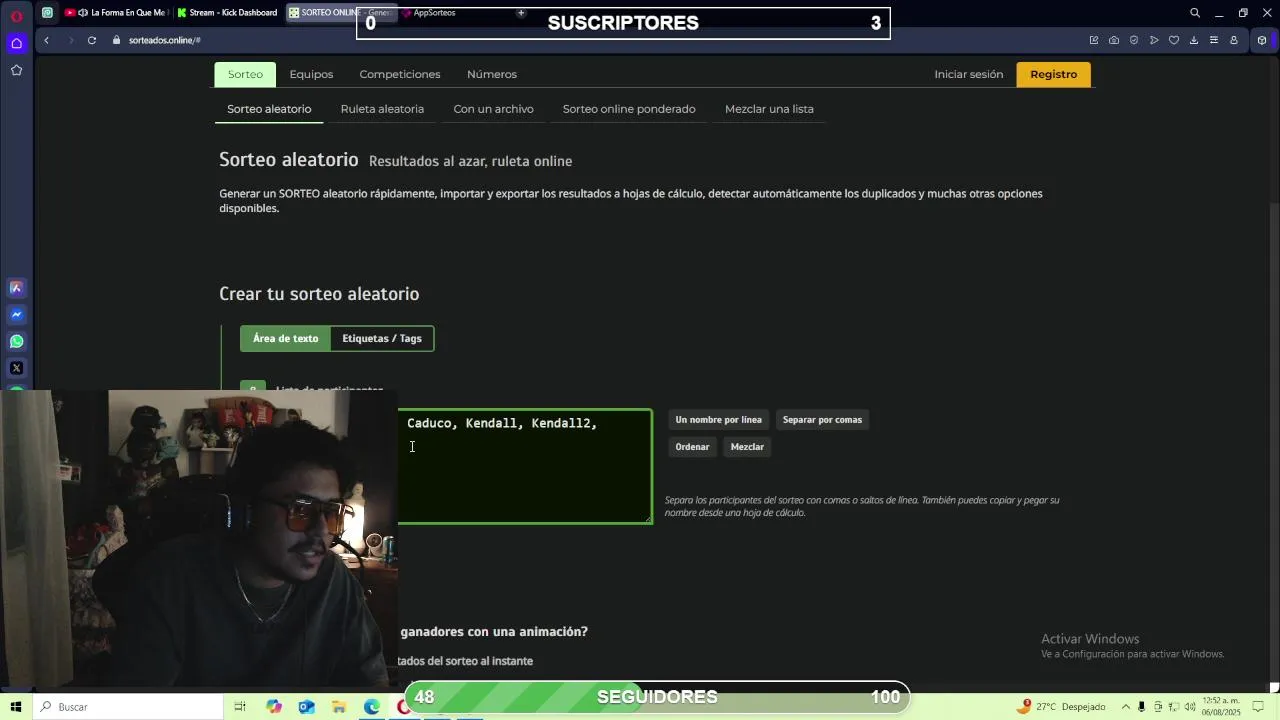Select the Sorteo aleatorio subtab
The height and width of the screenshot is (720, 1280).
point(269,109)
